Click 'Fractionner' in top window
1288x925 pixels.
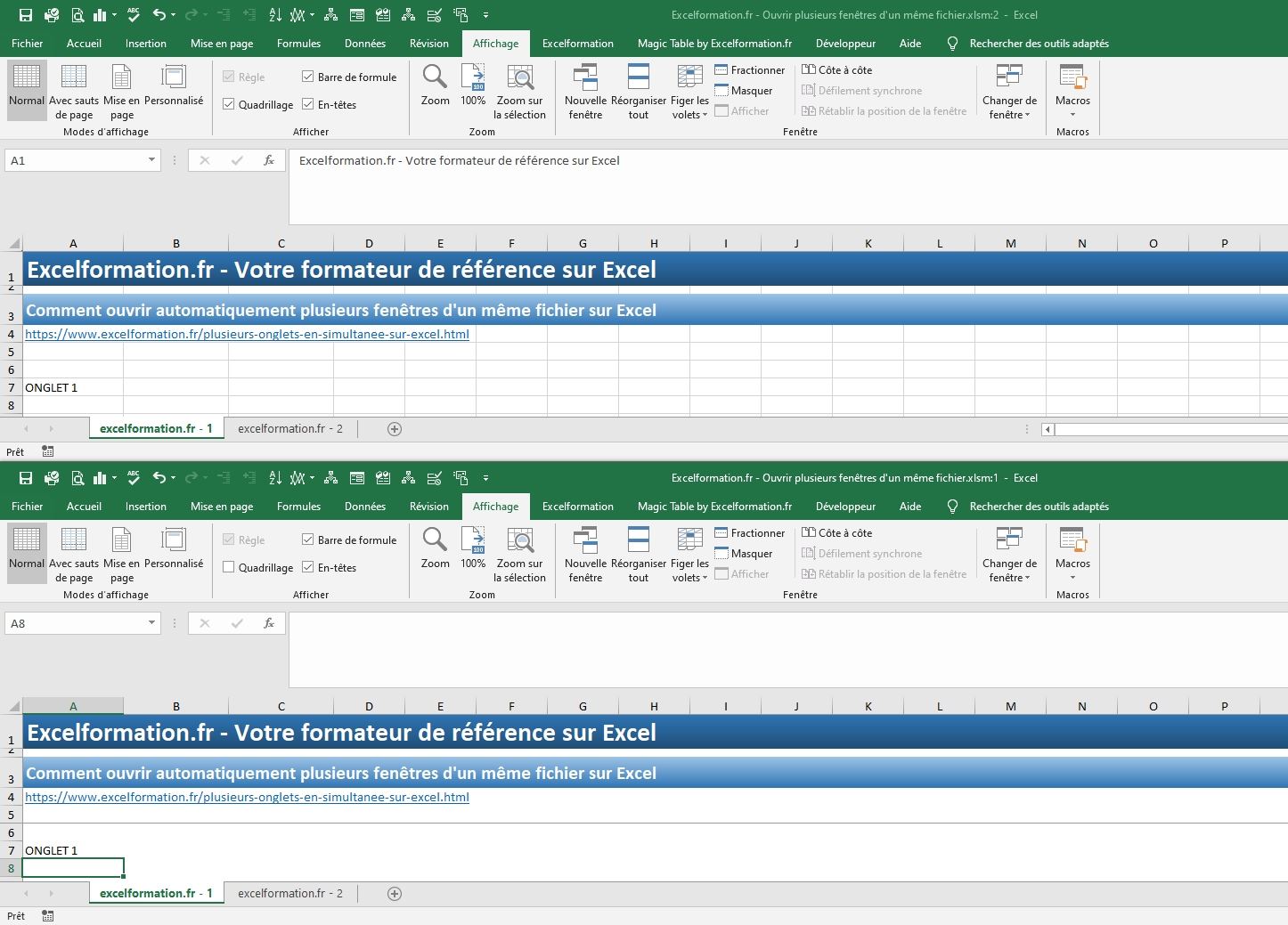point(749,70)
